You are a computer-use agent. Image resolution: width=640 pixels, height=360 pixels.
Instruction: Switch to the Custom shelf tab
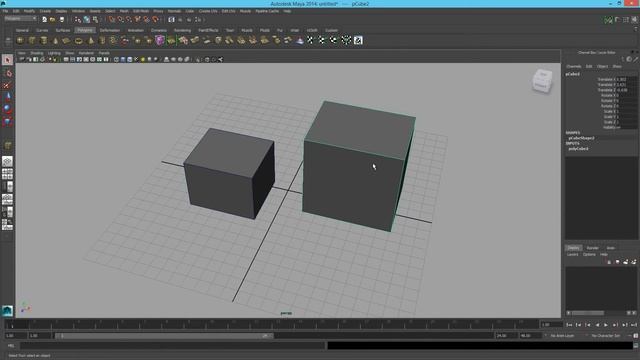click(x=331, y=30)
